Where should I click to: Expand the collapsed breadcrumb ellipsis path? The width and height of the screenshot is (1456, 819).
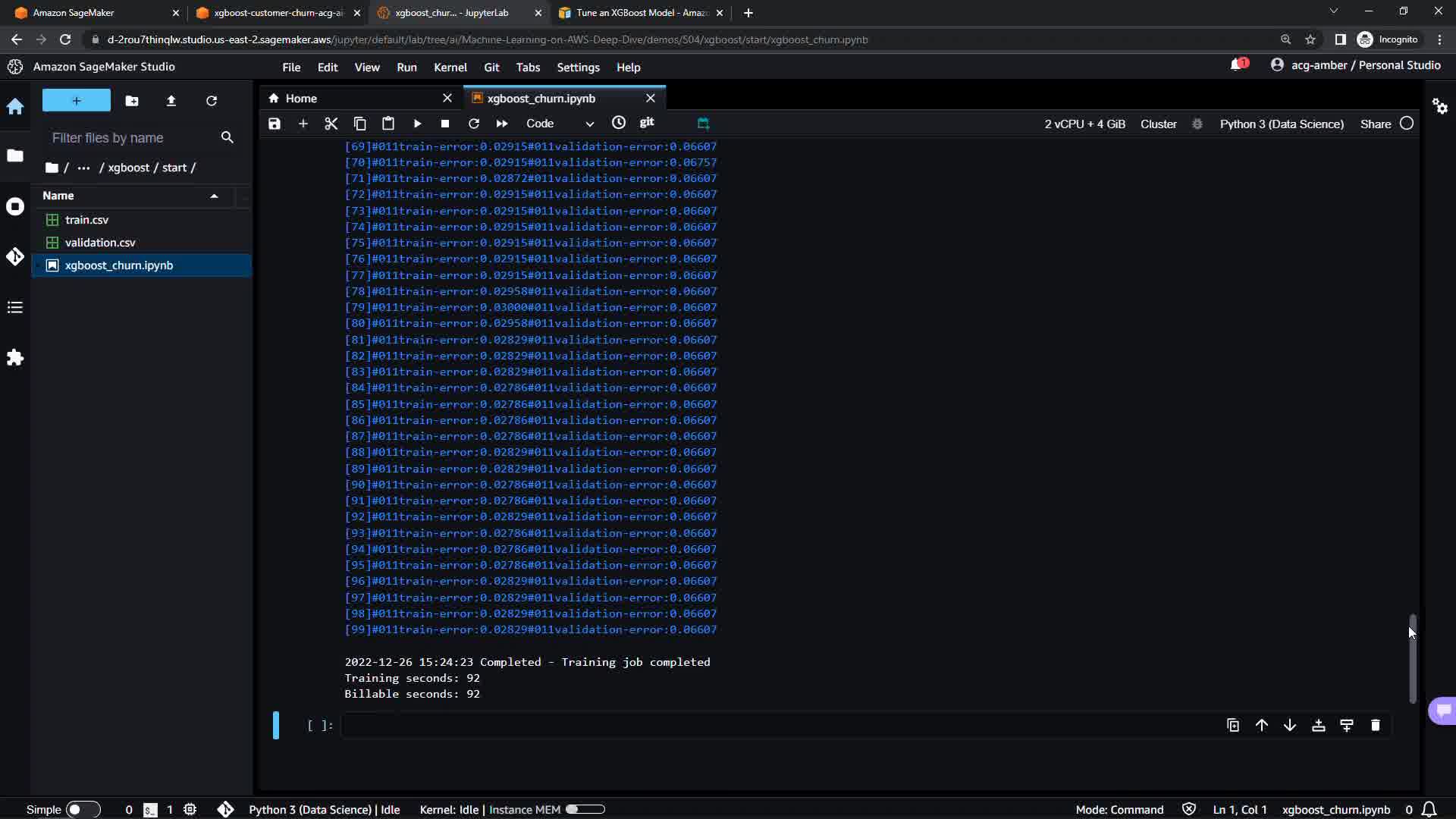pos(83,168)
